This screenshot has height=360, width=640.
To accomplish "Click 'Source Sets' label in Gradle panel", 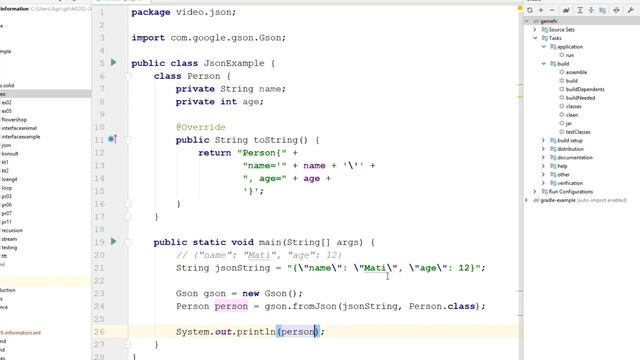I will coord(561,29).
